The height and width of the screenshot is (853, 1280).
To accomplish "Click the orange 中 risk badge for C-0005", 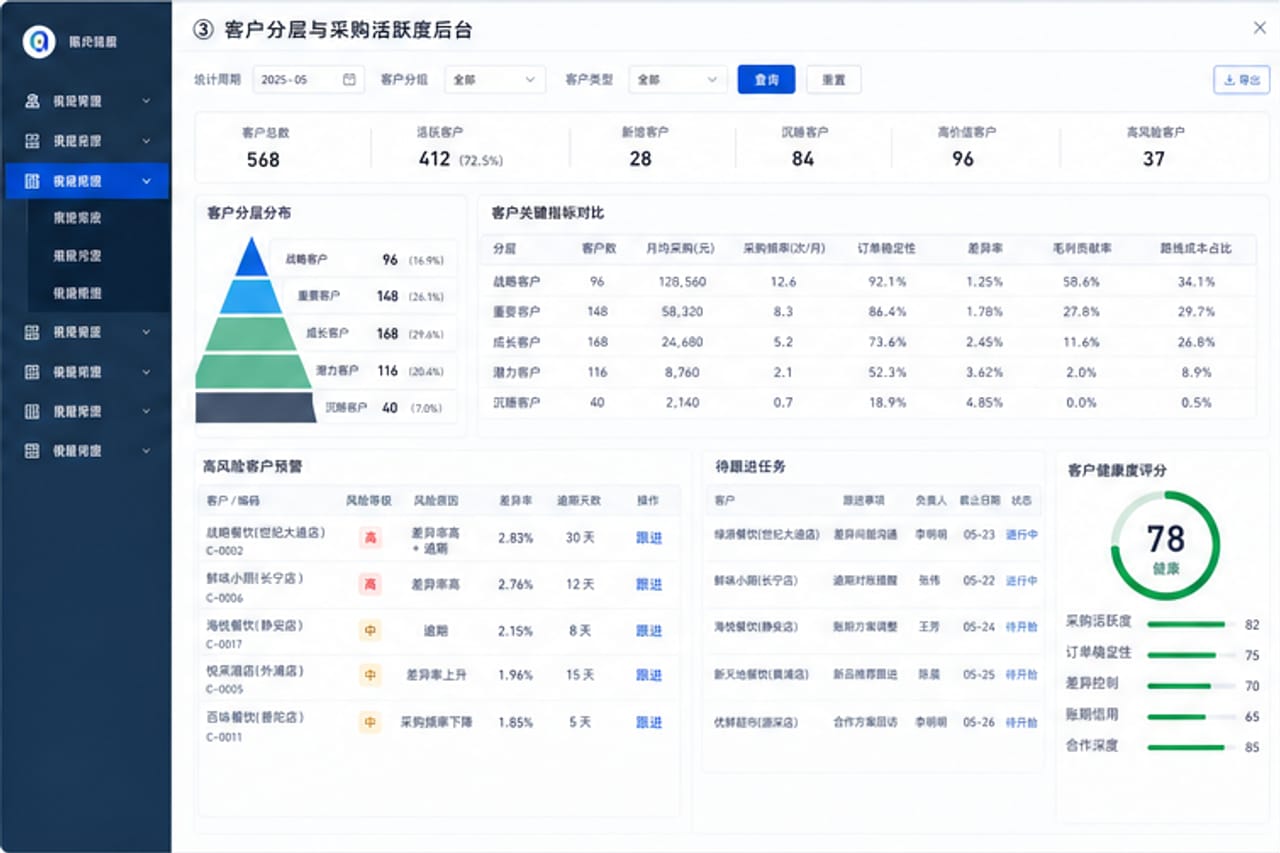I will (370, 676).
